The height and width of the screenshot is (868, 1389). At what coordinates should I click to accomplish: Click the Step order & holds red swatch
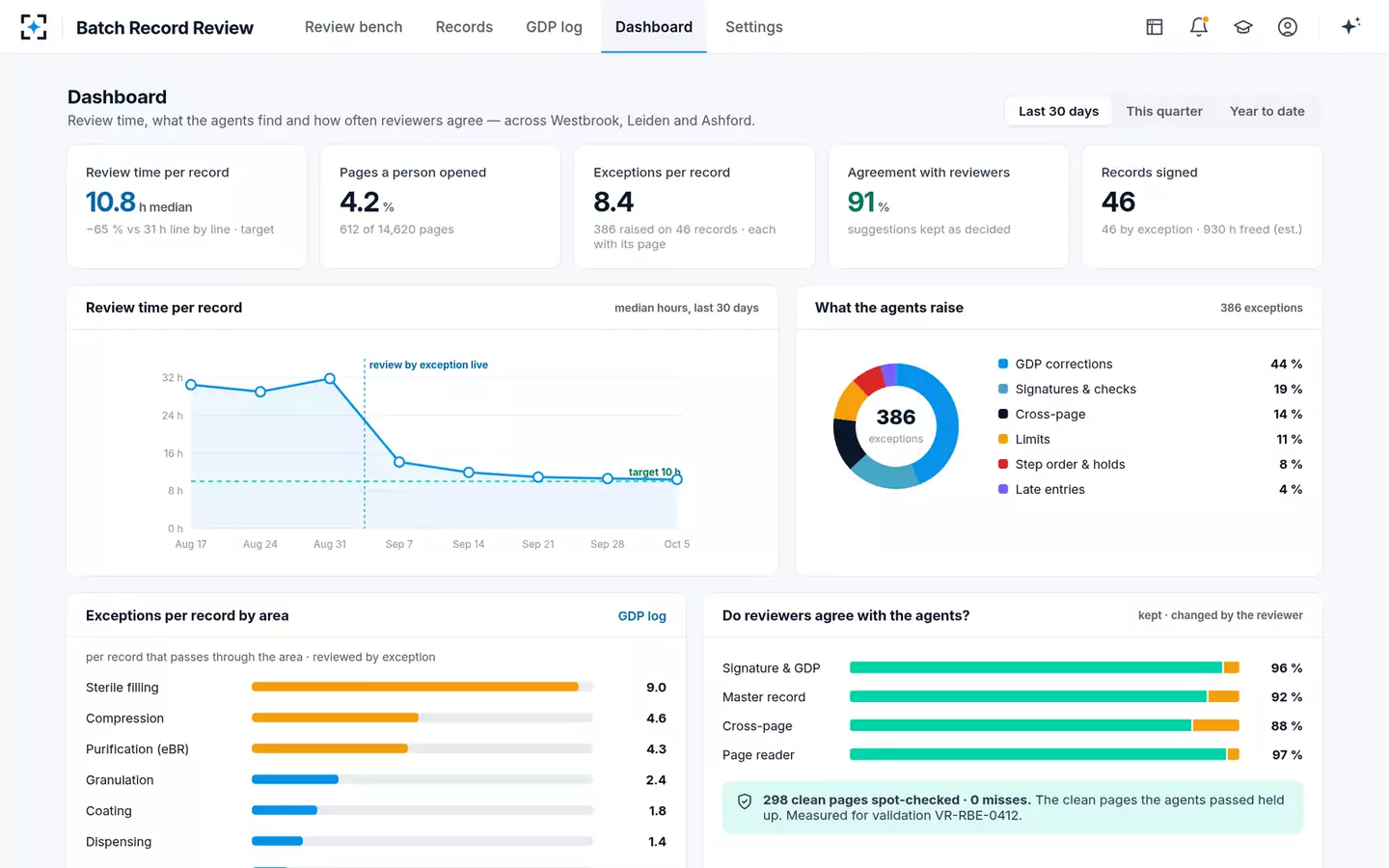[1003, 464]
